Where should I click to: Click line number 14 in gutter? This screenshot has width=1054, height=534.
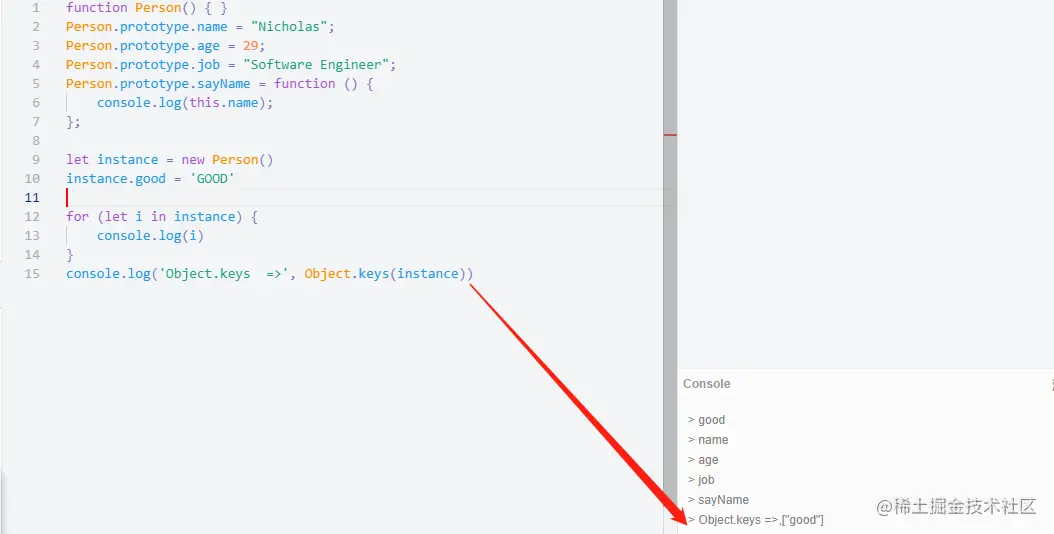(x=32, y=254)
